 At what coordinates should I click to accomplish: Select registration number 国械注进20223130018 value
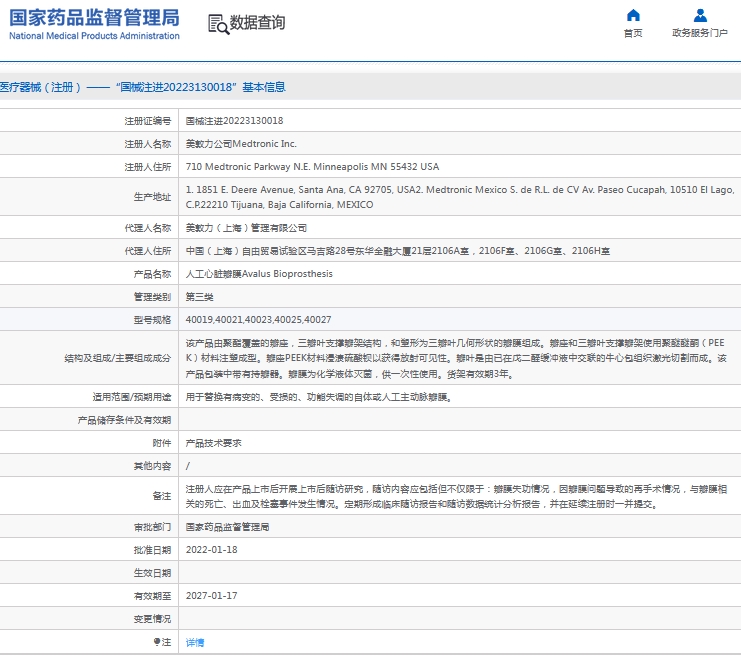point(234,121)
